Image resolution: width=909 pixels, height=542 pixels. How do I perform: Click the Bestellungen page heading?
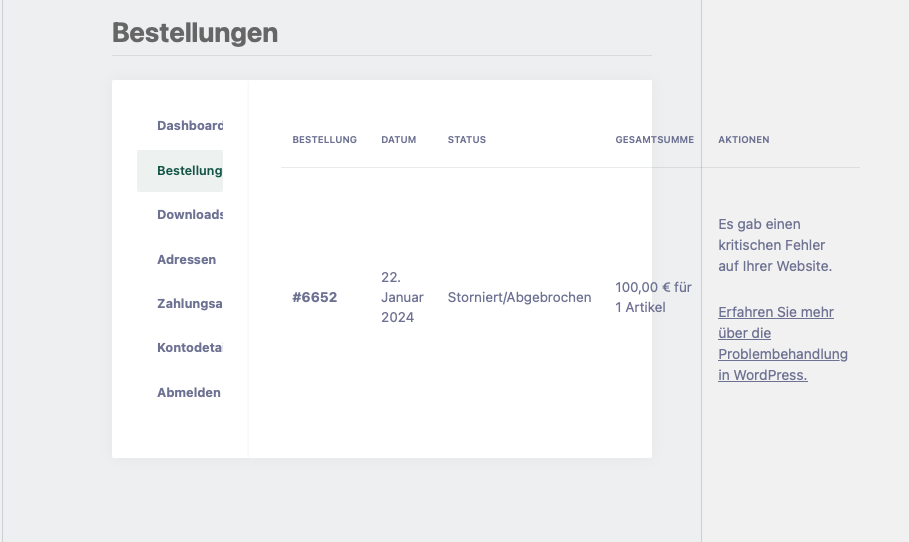195,32
